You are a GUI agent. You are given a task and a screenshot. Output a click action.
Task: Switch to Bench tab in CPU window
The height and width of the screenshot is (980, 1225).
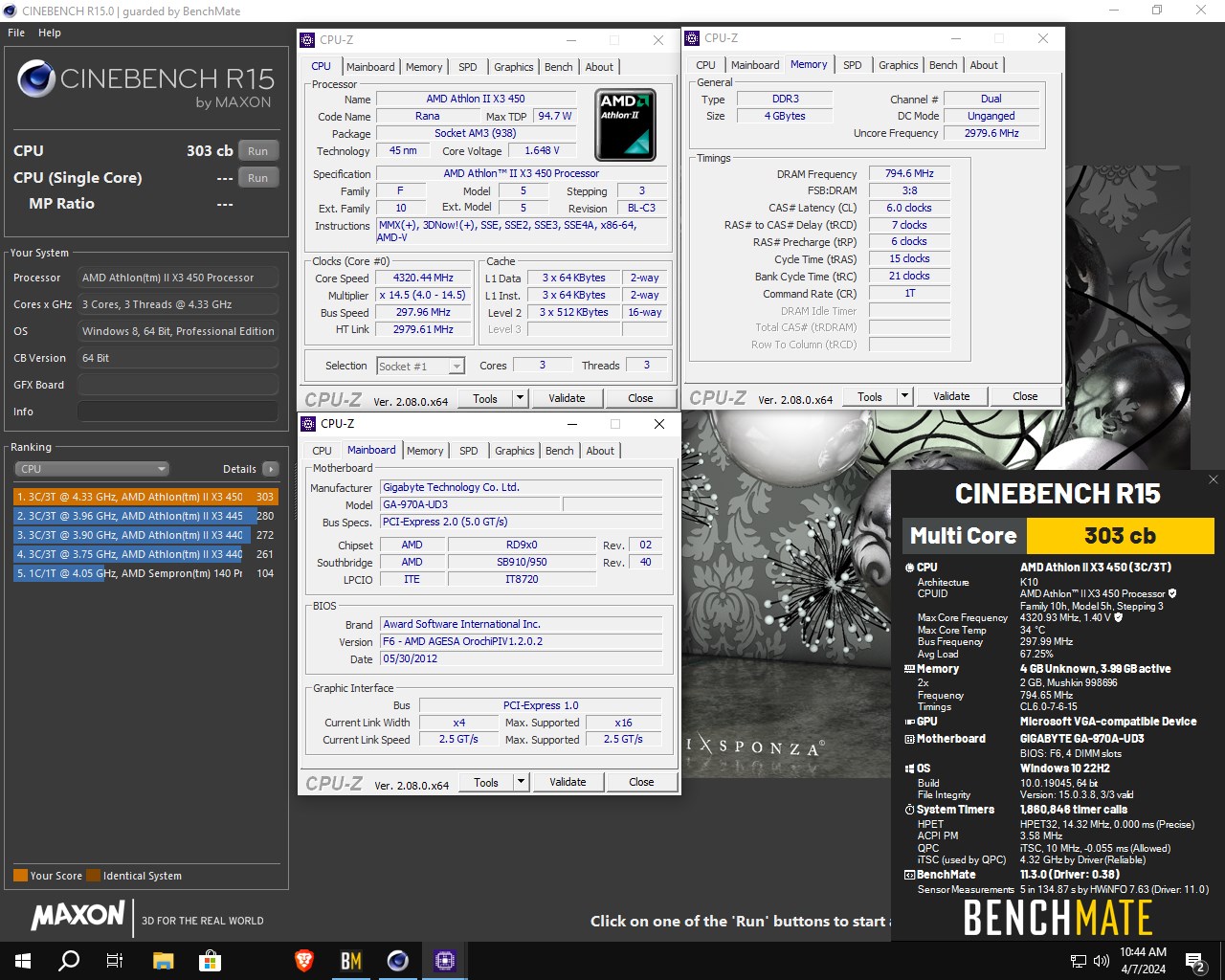559,67
